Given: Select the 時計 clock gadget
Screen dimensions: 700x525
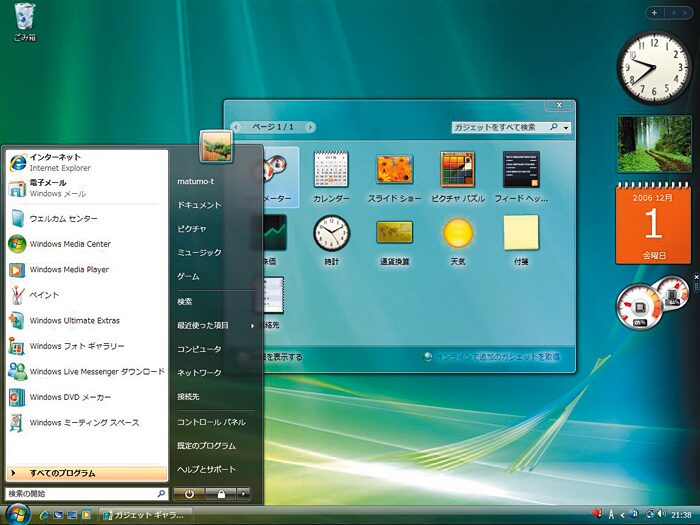Looking at the screenshot, I should point(331,233).
